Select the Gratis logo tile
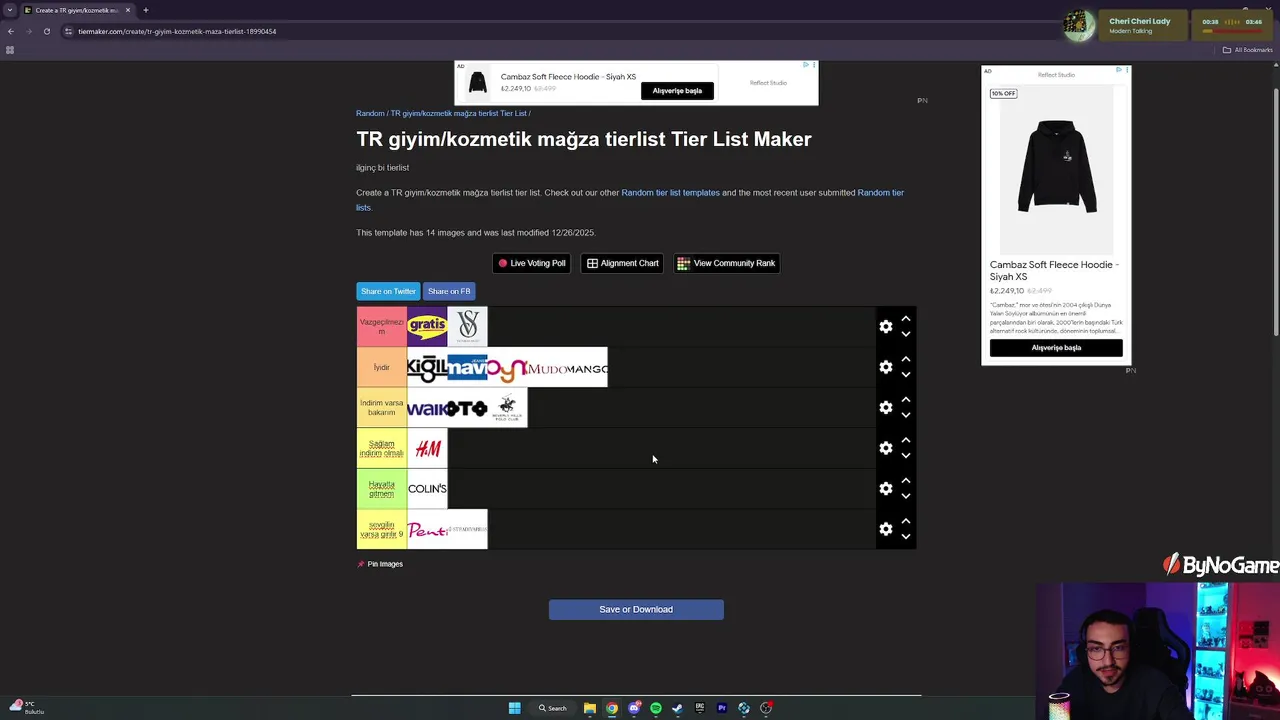Screen dimensions: 1280x720 pos(427,327)
